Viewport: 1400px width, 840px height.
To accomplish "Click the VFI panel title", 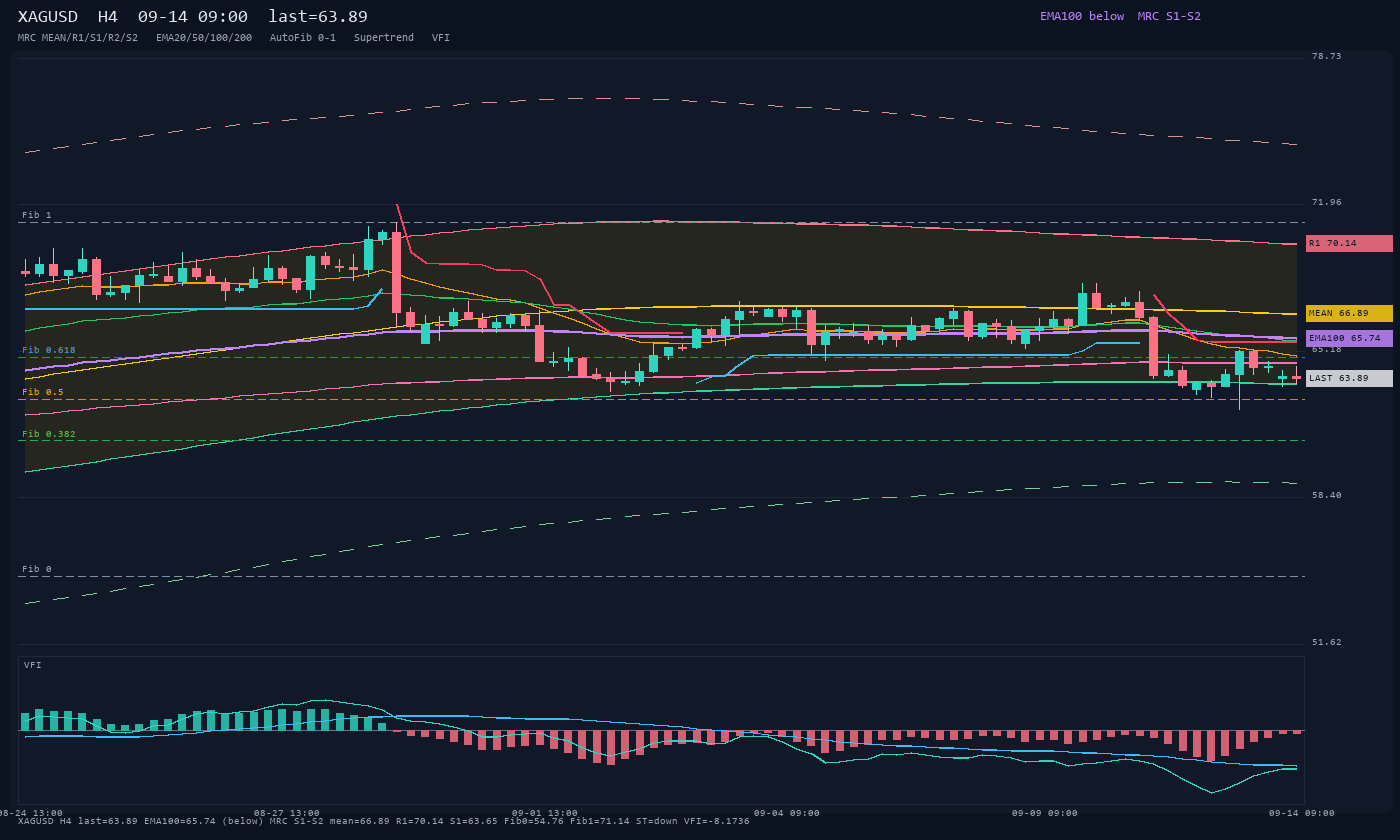I will point(33,665).
